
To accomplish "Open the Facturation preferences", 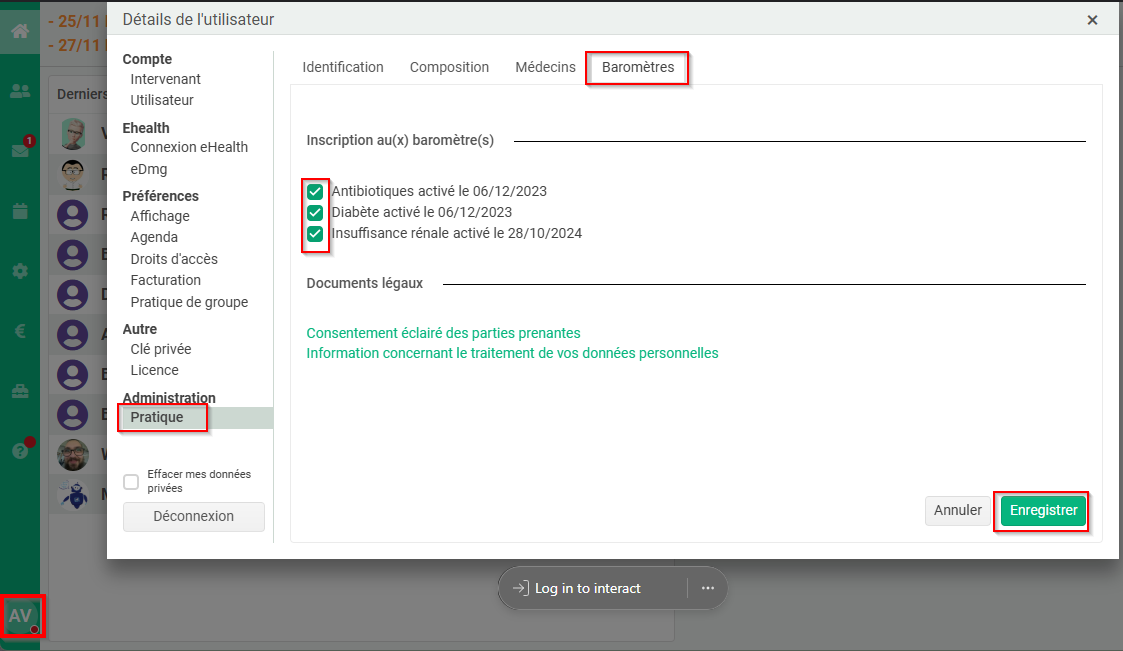I will tap(165, 280).
